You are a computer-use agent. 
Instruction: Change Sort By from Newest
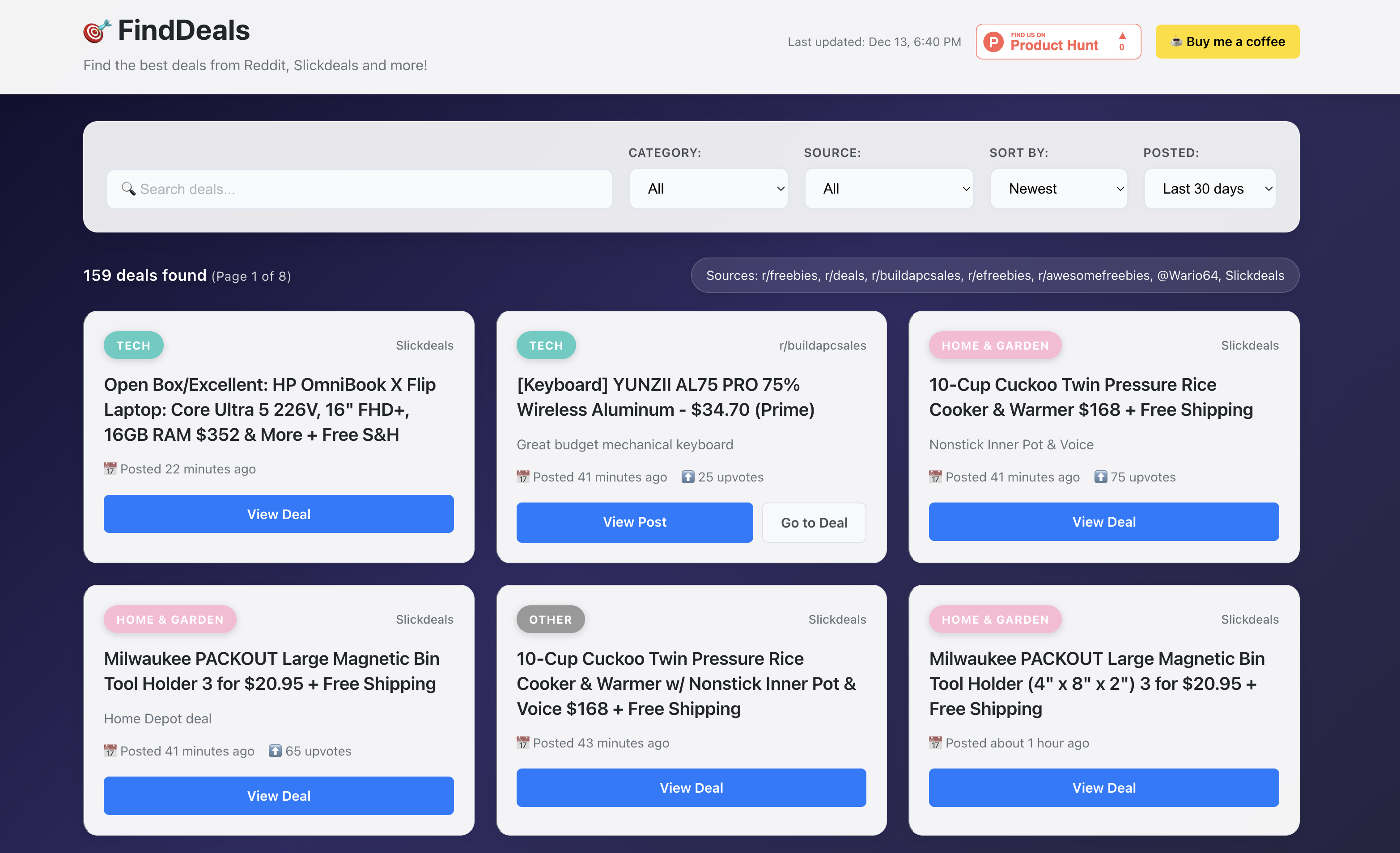click(1058, 189)
